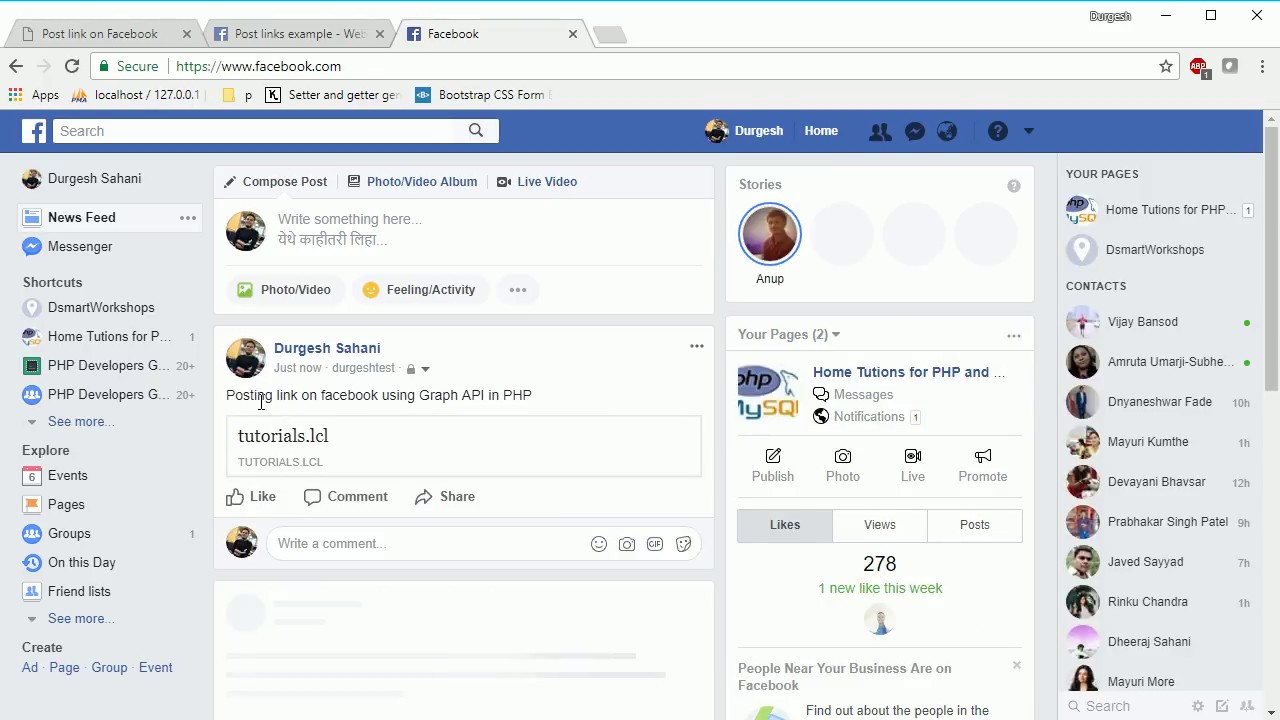Click the Facebook logo in the header
Viewport: 1280px width, 720px height.
point(34,131)
